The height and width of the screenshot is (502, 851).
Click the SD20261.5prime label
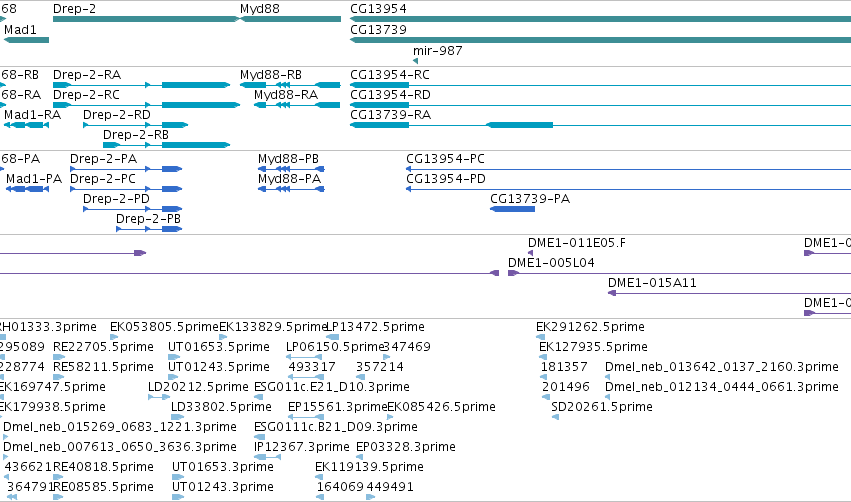coord(602,407)
